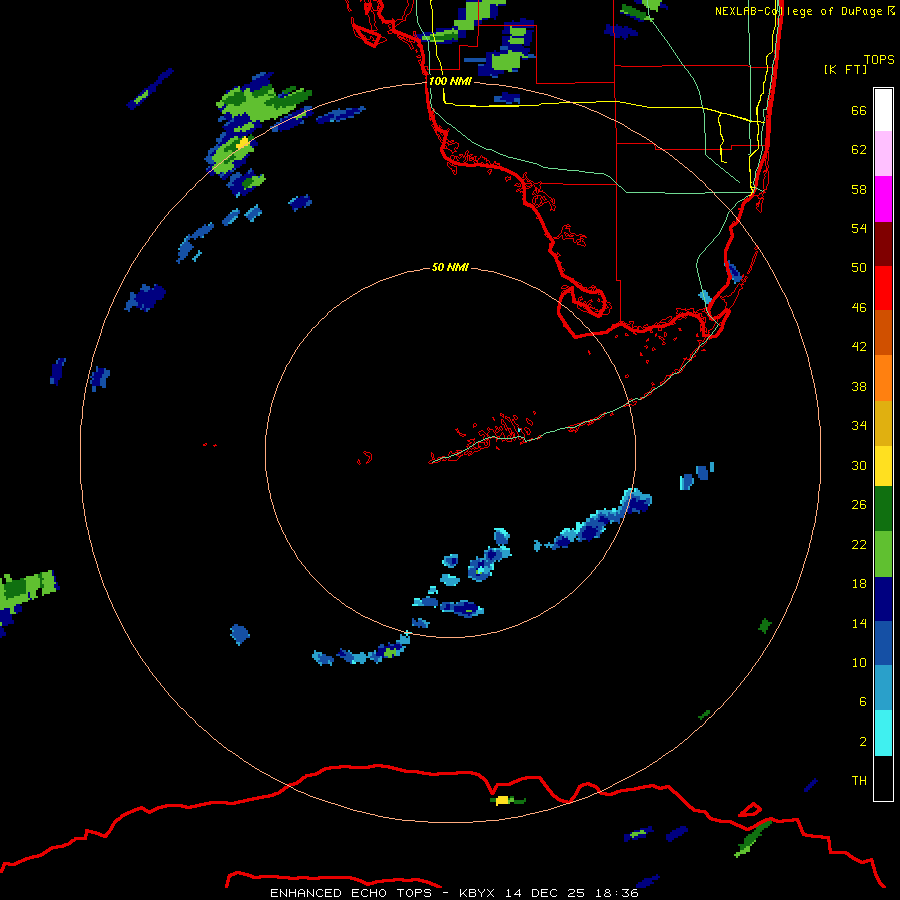Pick the orange 42 kft legend swatch
Viewport: 900px width, 900px height.
[883, 378]
